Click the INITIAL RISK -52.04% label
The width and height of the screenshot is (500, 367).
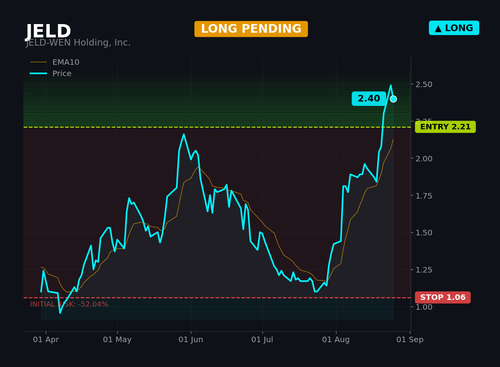[x=69, y=304]
